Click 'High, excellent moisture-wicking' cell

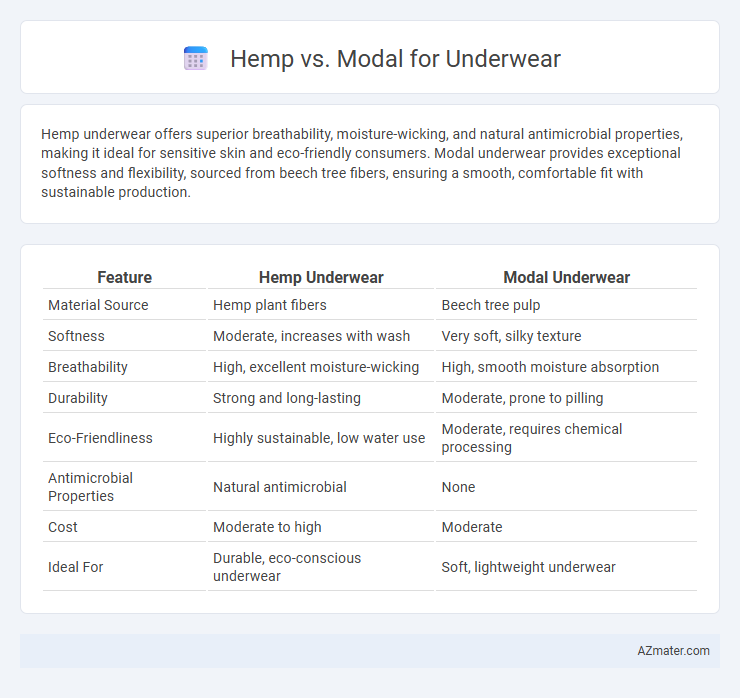click(x=316, y=367)
